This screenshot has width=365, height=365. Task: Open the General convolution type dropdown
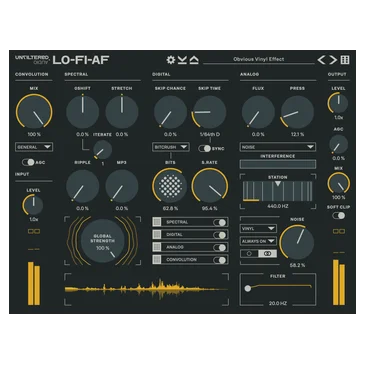34,147
